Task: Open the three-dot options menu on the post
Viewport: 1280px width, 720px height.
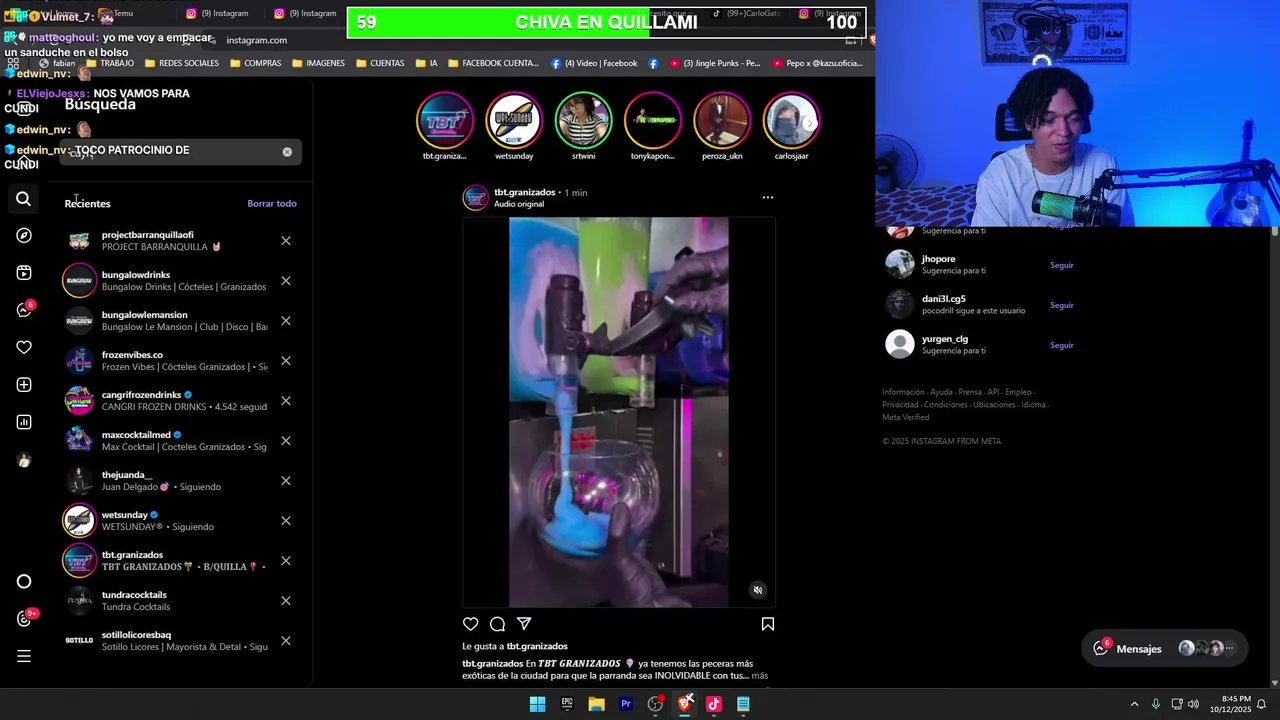Action: [x=768, y=198]
